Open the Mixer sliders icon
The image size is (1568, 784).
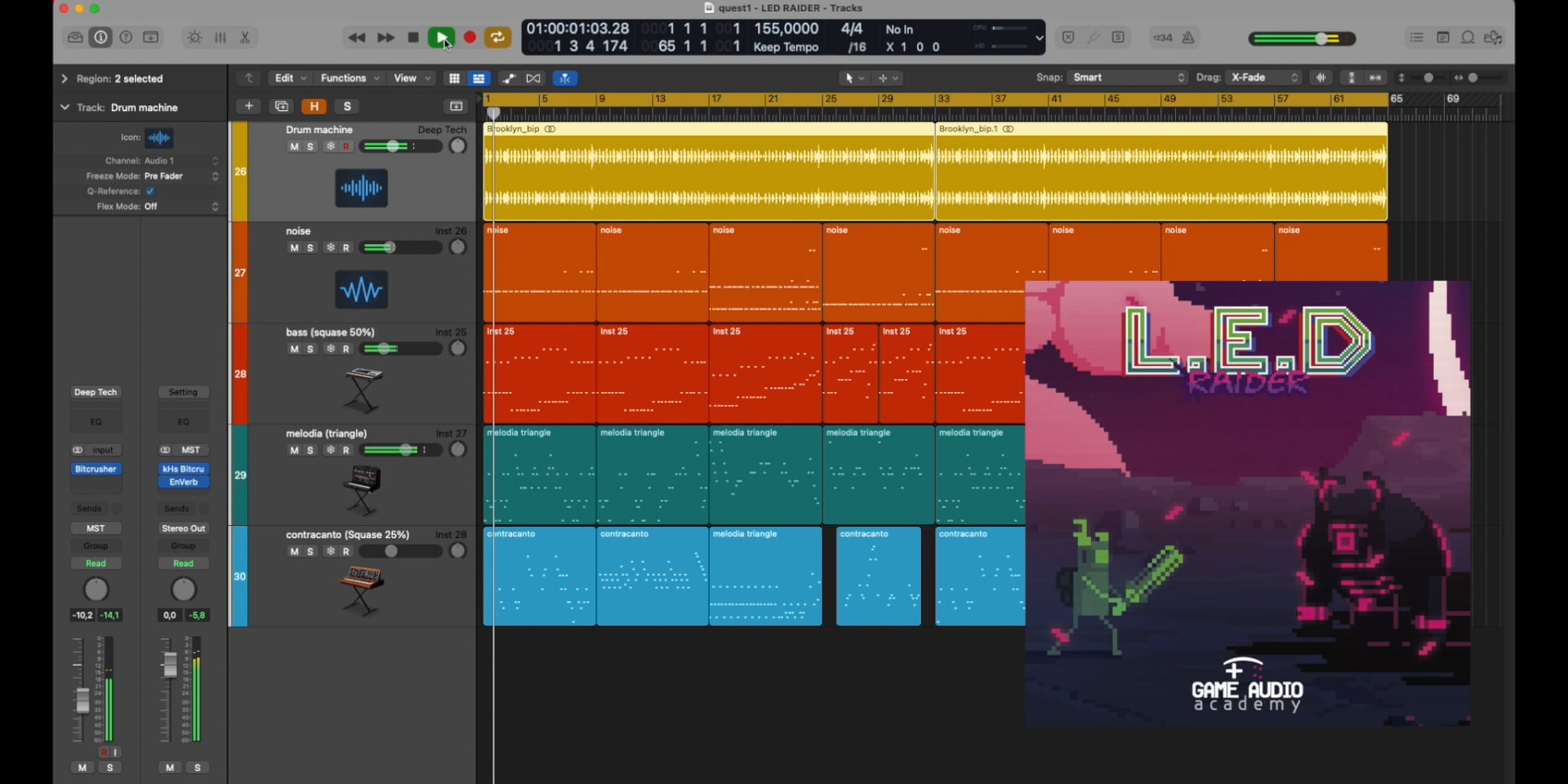coord(220,38)
